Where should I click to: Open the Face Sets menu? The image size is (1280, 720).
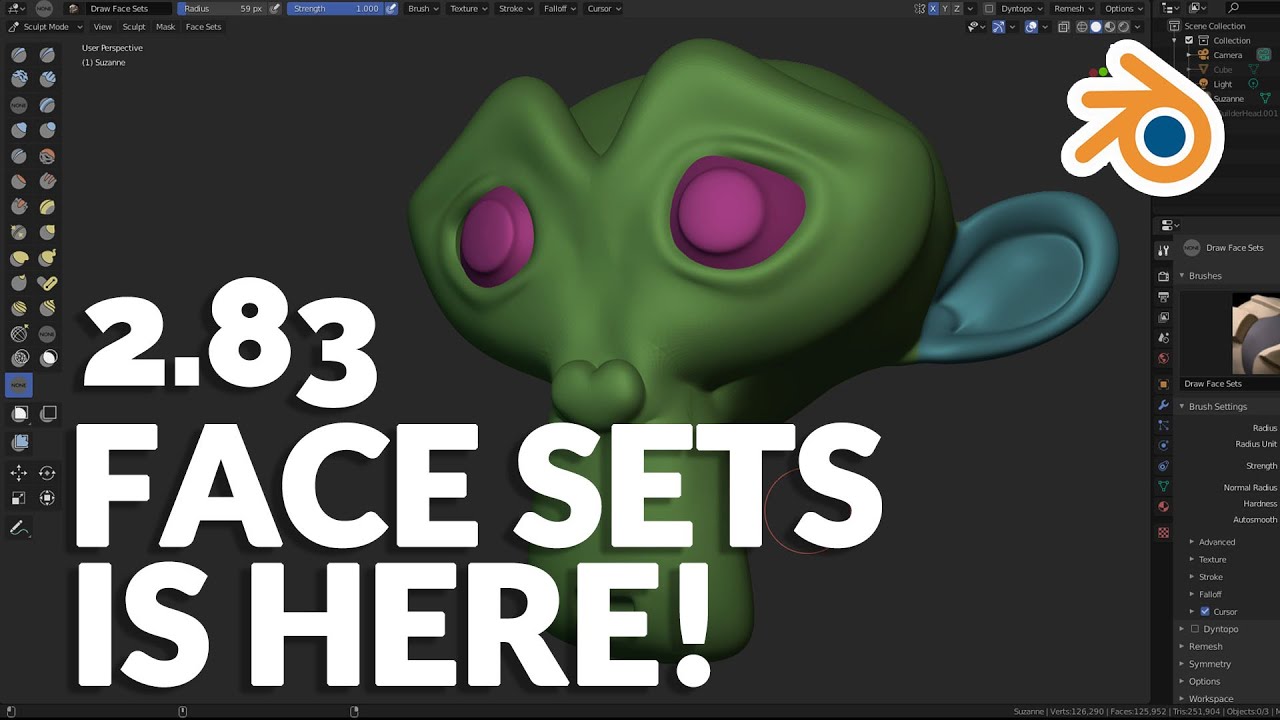pyautogui.click(x=203, y=27)
